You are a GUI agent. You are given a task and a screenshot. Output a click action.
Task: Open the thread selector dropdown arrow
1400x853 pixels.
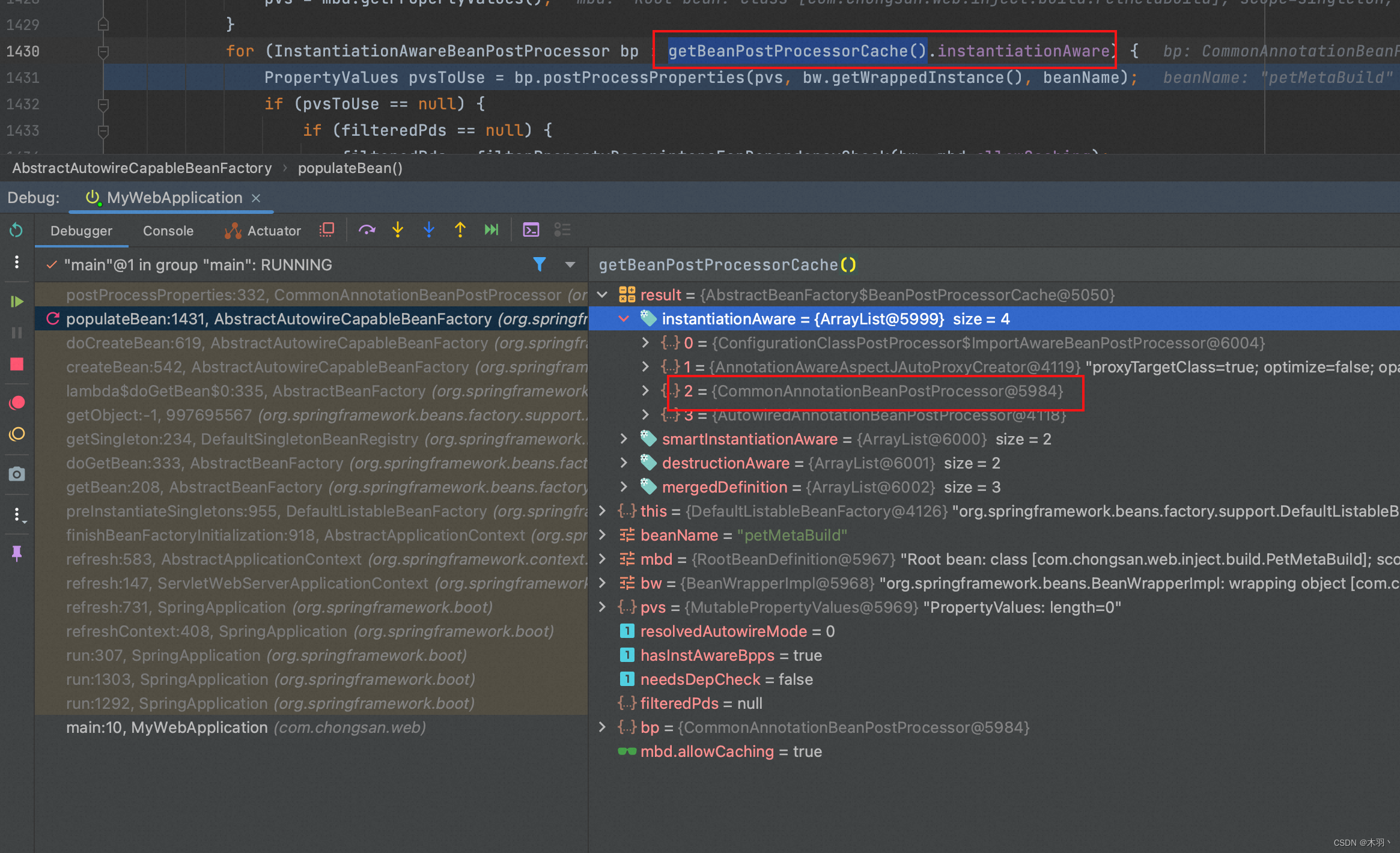pos(570,265)
